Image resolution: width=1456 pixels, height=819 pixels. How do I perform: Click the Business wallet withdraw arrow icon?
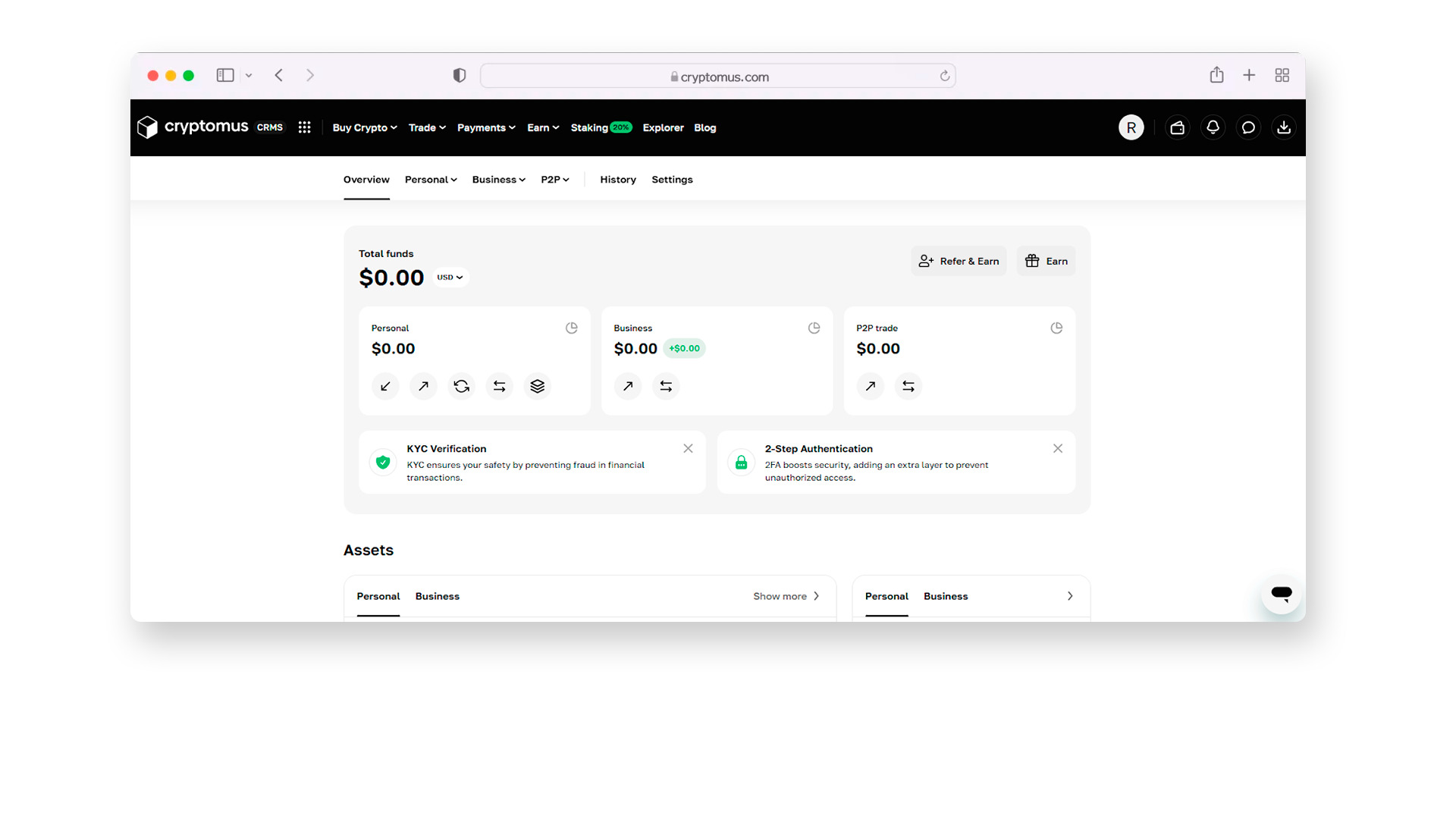coord(628,386)
